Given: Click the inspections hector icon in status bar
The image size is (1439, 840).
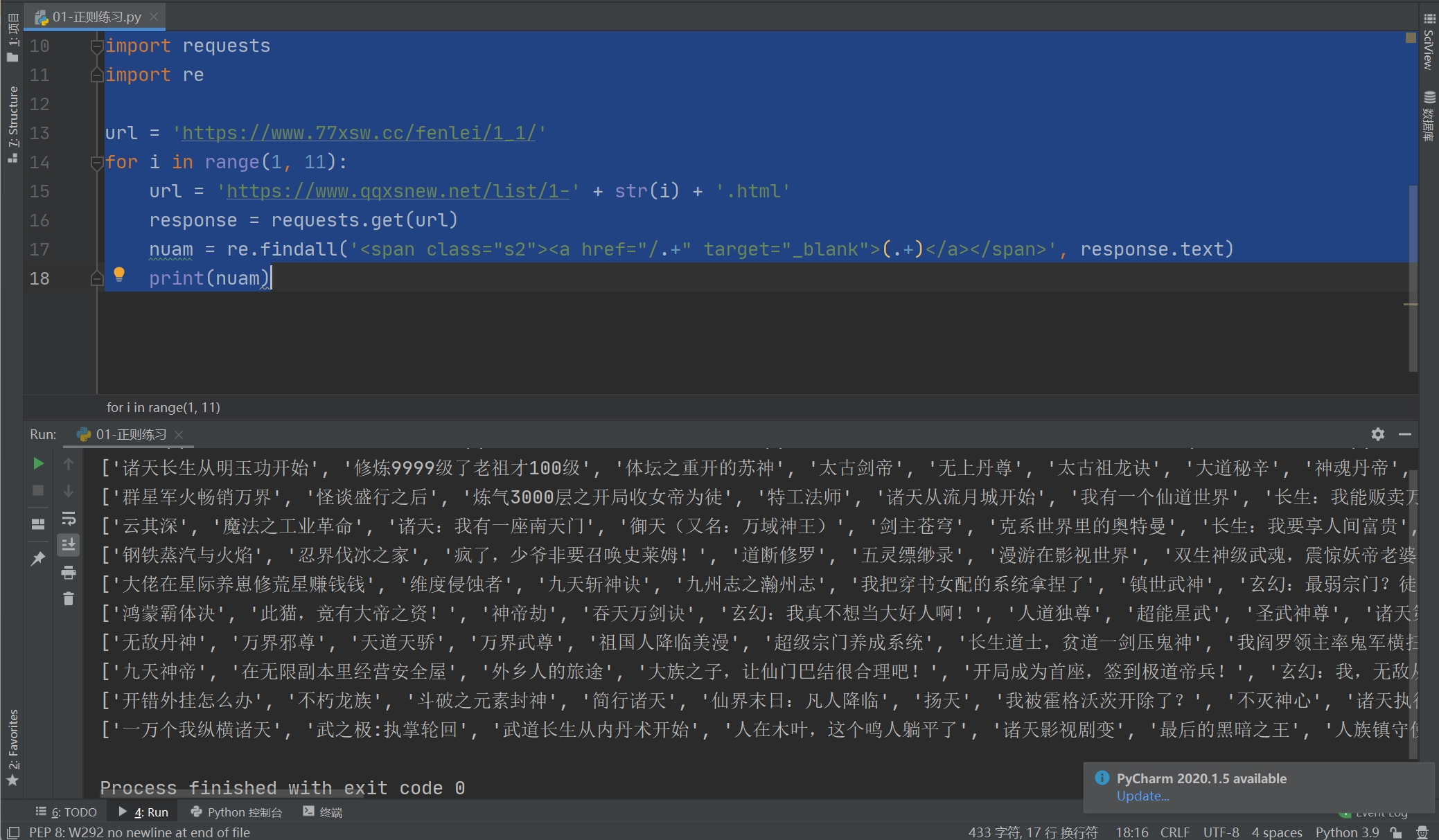Looking at the screenshot, I should [x=1422, y=832].
